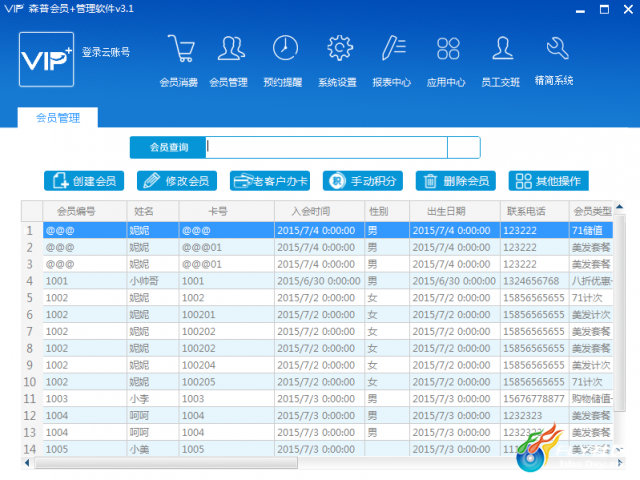Select row header number 1
Image resolution: width=640 pixels, height=480 pixels.
click(32, 231)
